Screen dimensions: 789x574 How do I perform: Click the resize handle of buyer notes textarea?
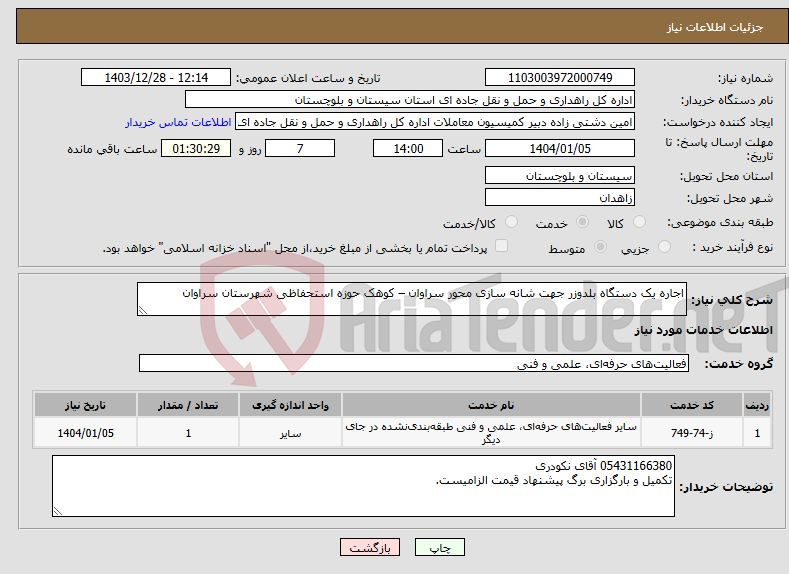[x=57, y=511]
